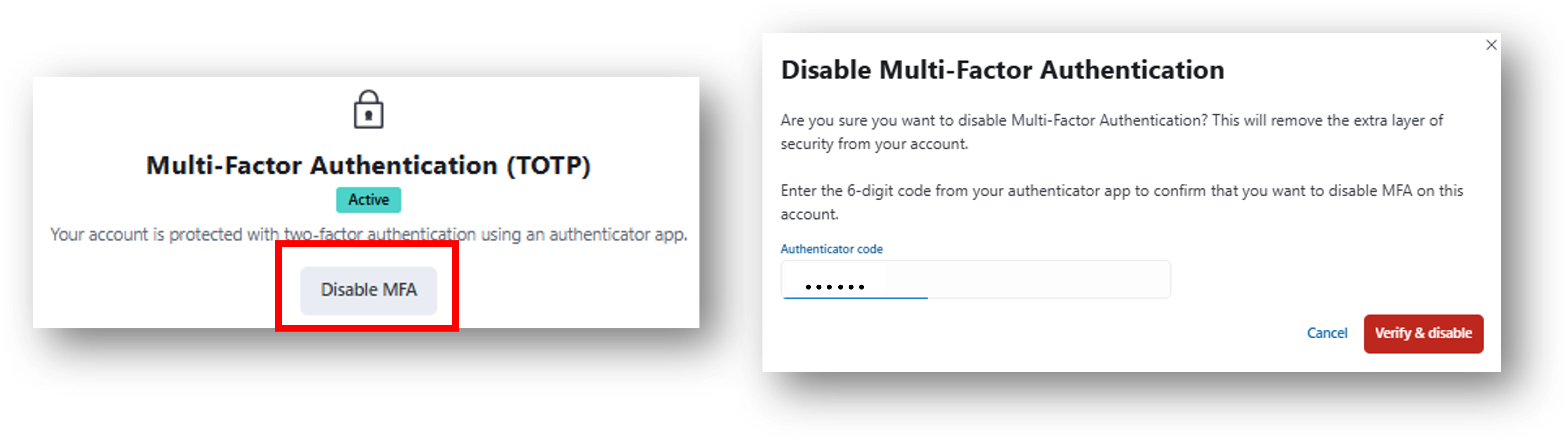The width and height of the screenshot is (1568, 439).
Task: Click the blue underline beneath the entered code
Action: [x=854, y=298]
